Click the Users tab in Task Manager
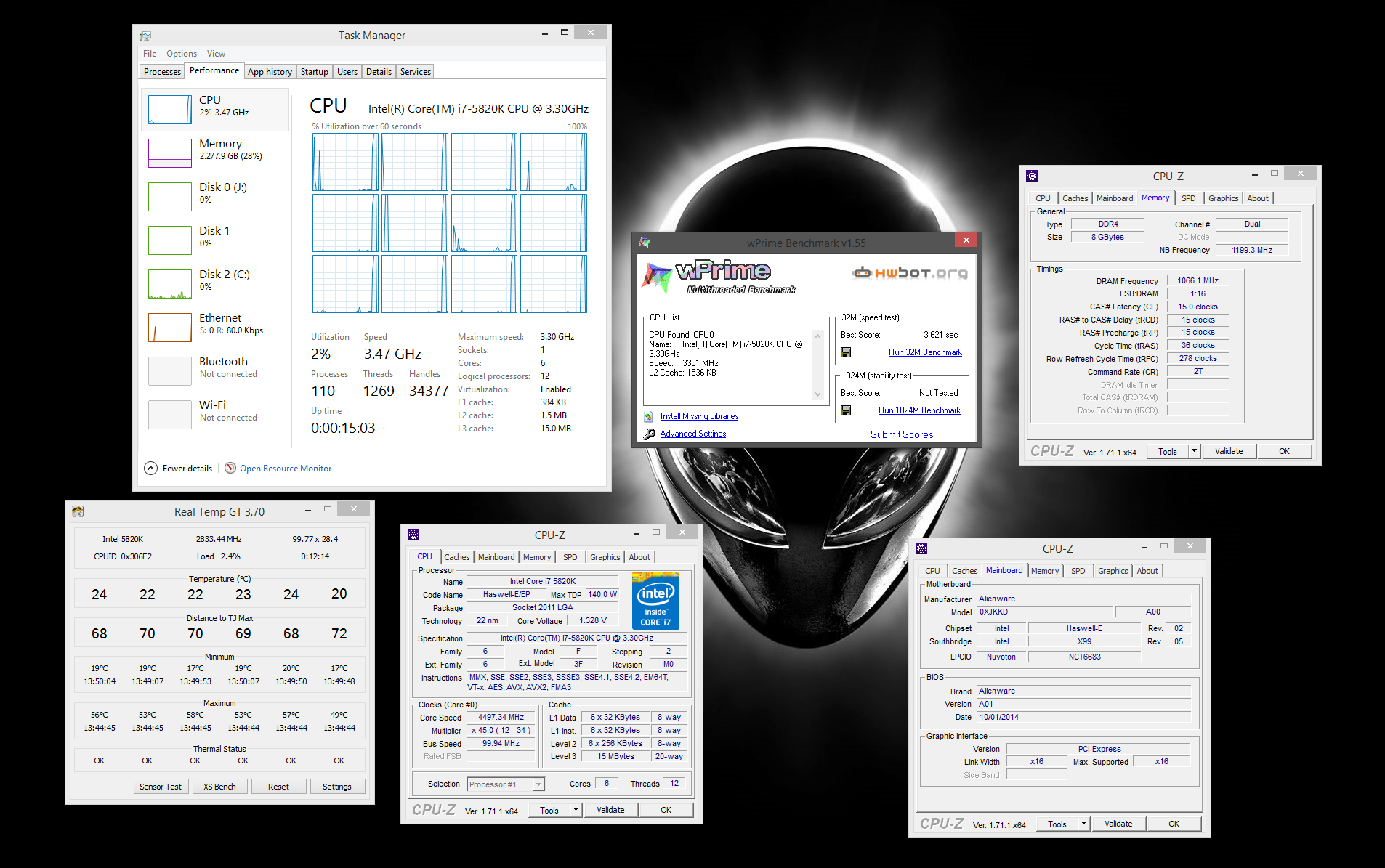 click(x=347, y=72)
